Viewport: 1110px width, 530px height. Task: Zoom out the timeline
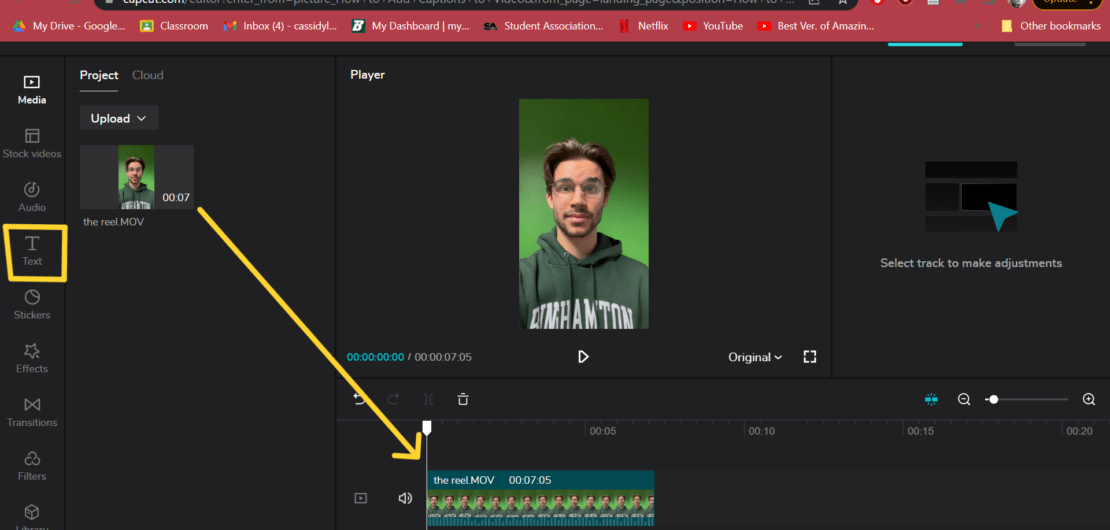(963, 399)
